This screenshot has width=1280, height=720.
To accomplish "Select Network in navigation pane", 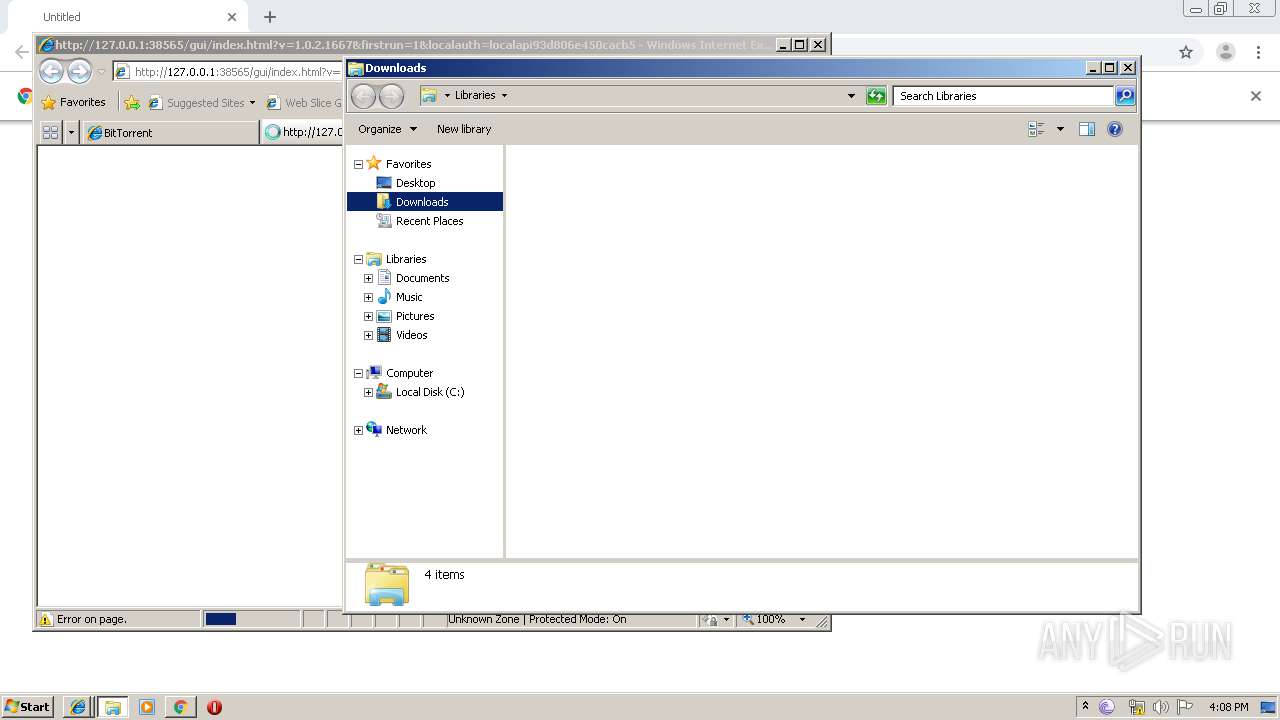I will coord(406,430).
